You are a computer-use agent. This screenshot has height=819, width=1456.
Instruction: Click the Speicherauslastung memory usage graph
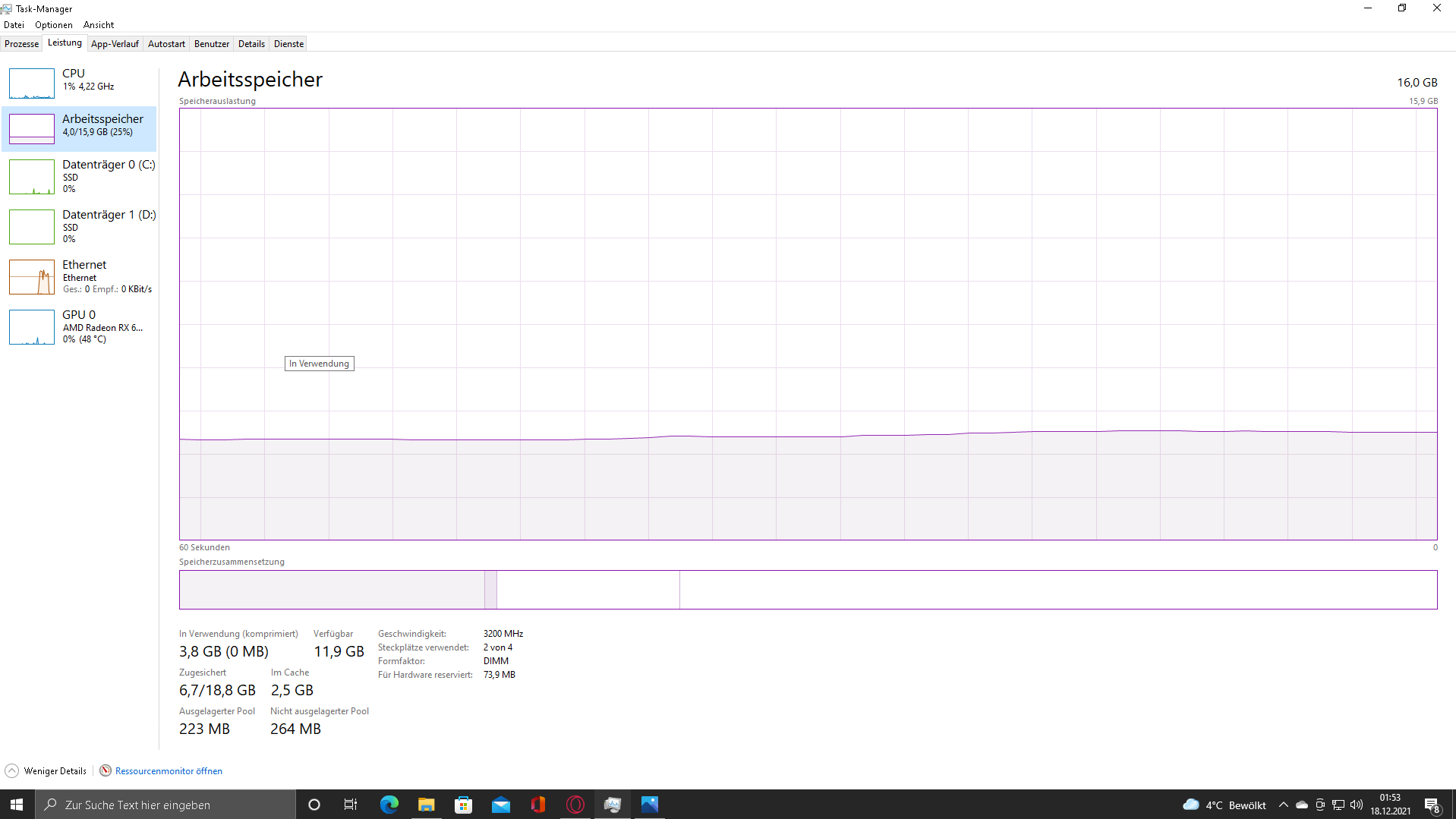click(808, 324)
